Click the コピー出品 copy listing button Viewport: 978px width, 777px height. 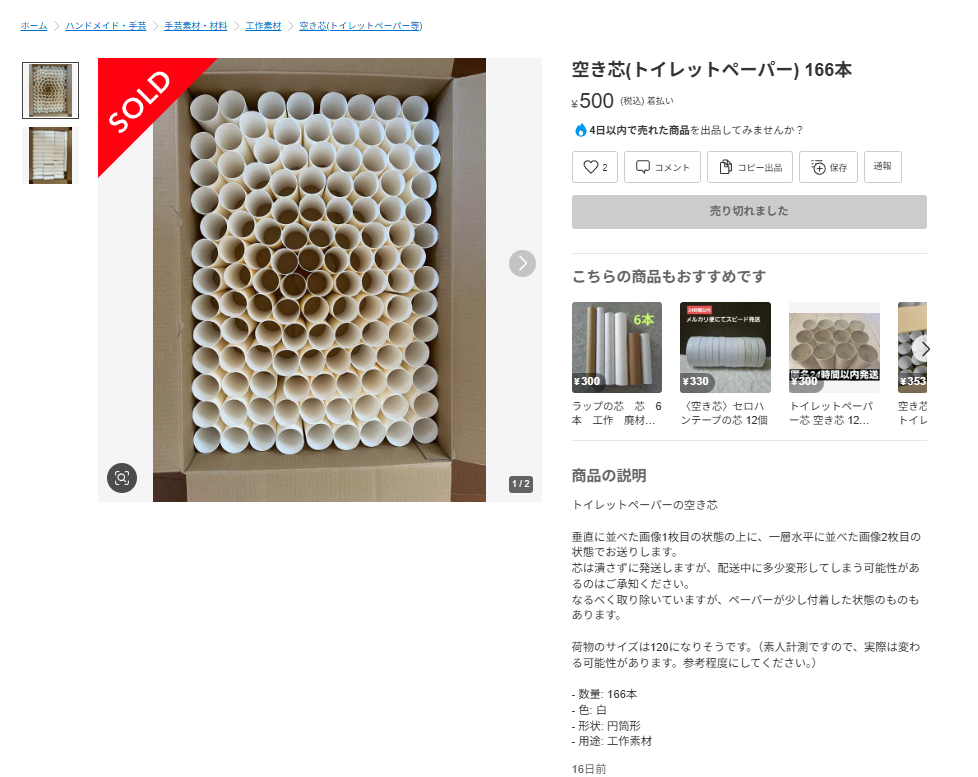(750, 167)
